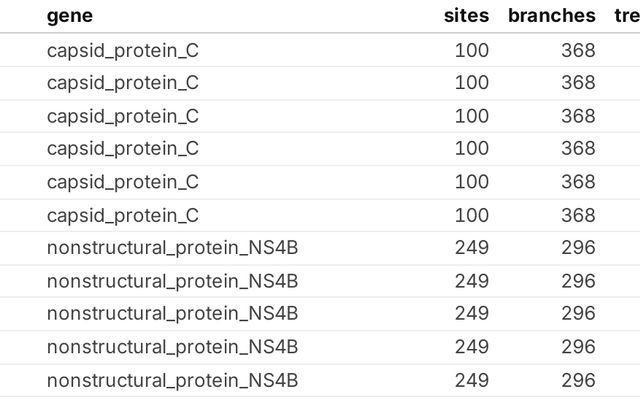The width and height of the screenshot is (640, 400).
Task: Select the third capsid_protein_C row's gene name
Action: pyautogui.click(x=123, y=116)
